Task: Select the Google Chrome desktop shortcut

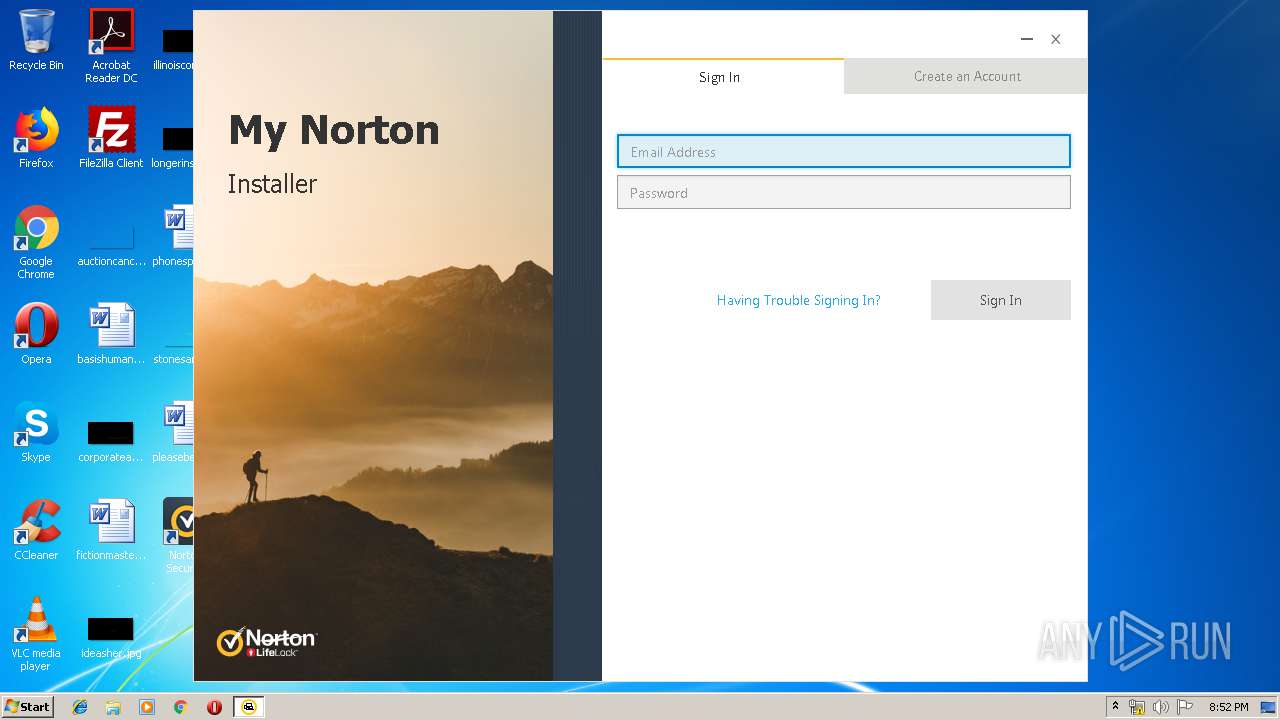Action: [x=36, y=242]
